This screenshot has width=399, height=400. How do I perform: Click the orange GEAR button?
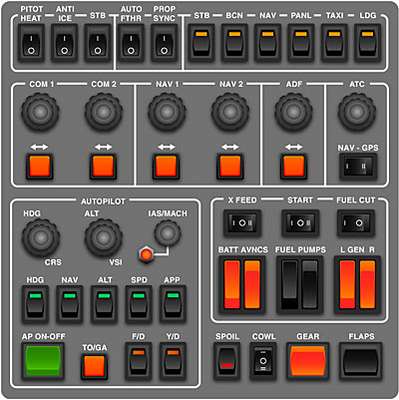(308, 361)
